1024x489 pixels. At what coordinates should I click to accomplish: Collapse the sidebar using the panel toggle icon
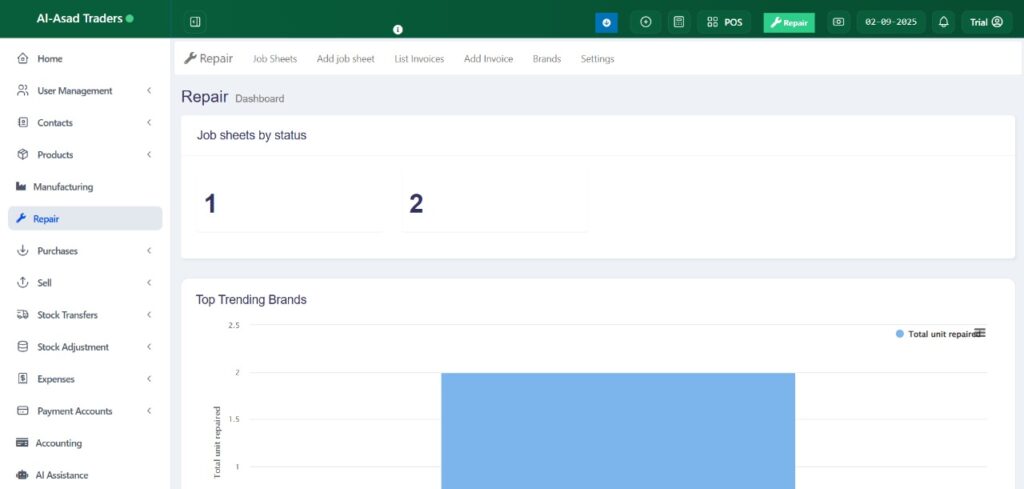tap(195, 22)
